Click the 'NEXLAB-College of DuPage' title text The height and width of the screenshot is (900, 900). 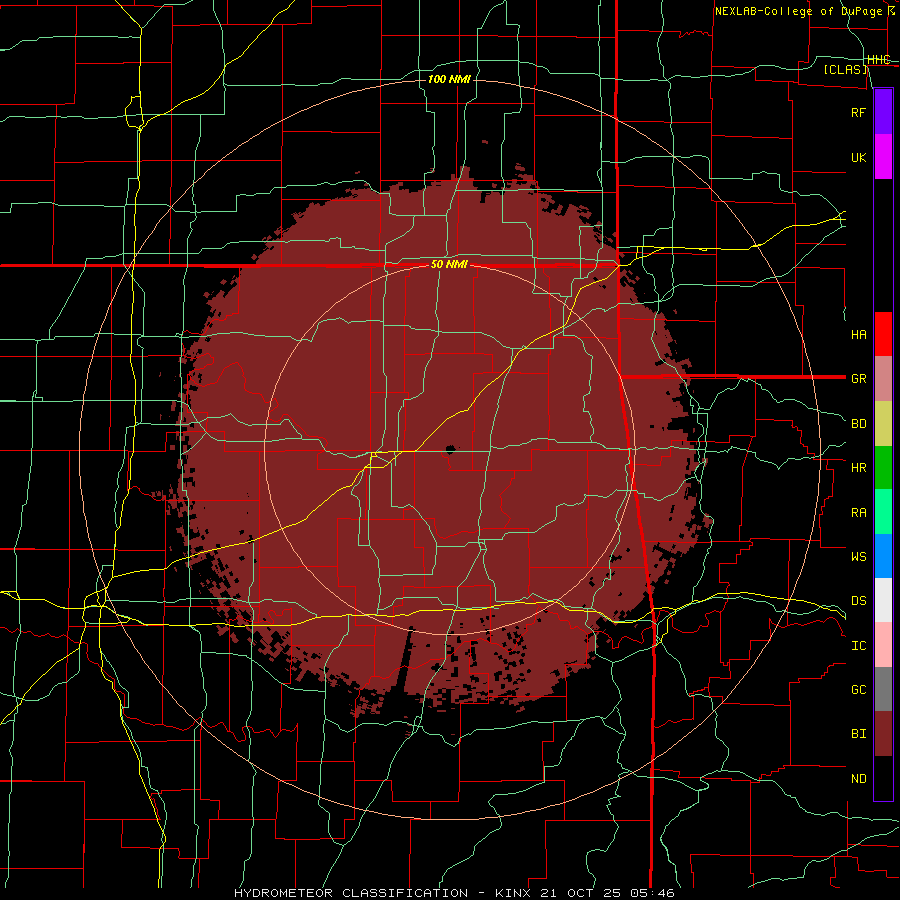pos(798,11)
